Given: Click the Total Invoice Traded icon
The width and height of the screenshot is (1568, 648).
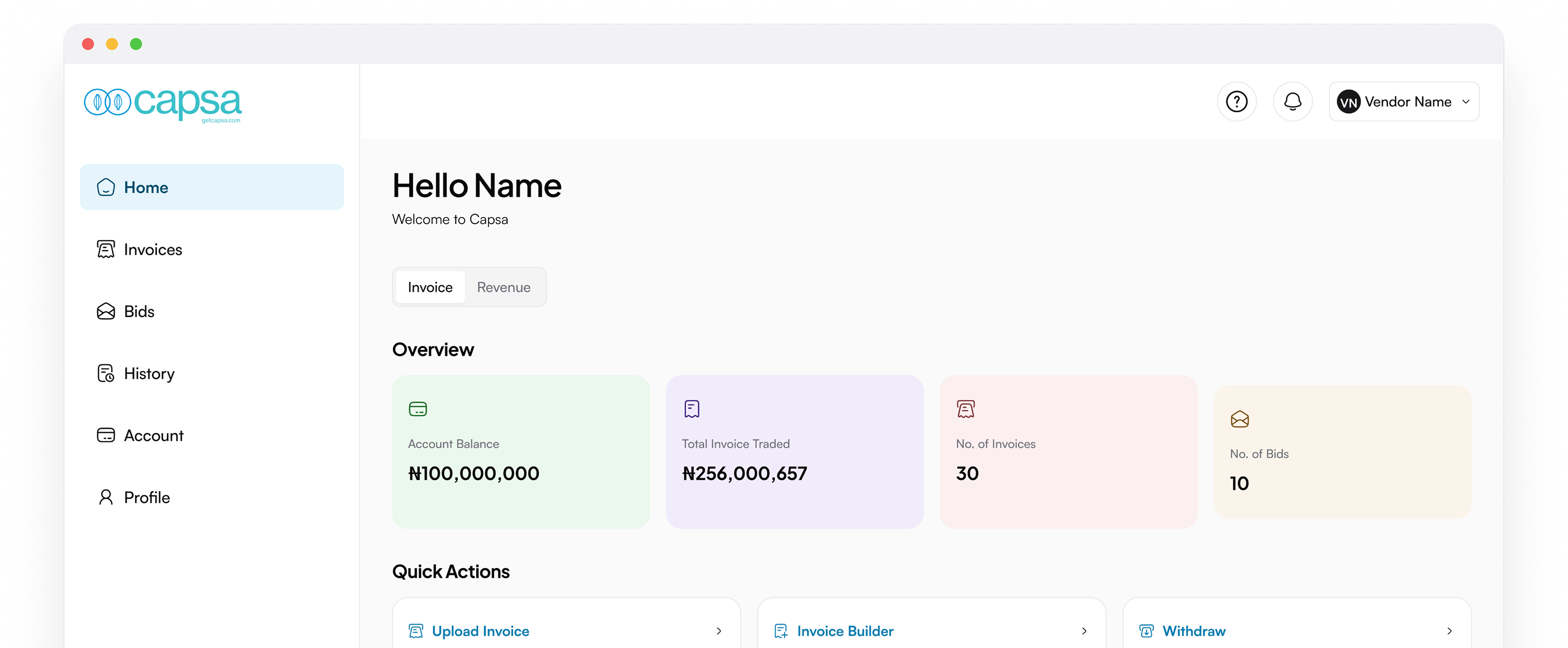Looking at the screenshot, I should (x=692, y=409).
